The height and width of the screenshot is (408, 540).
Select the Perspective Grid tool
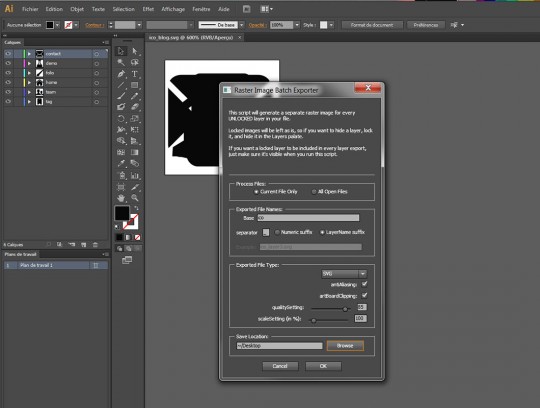click(135, 141)
